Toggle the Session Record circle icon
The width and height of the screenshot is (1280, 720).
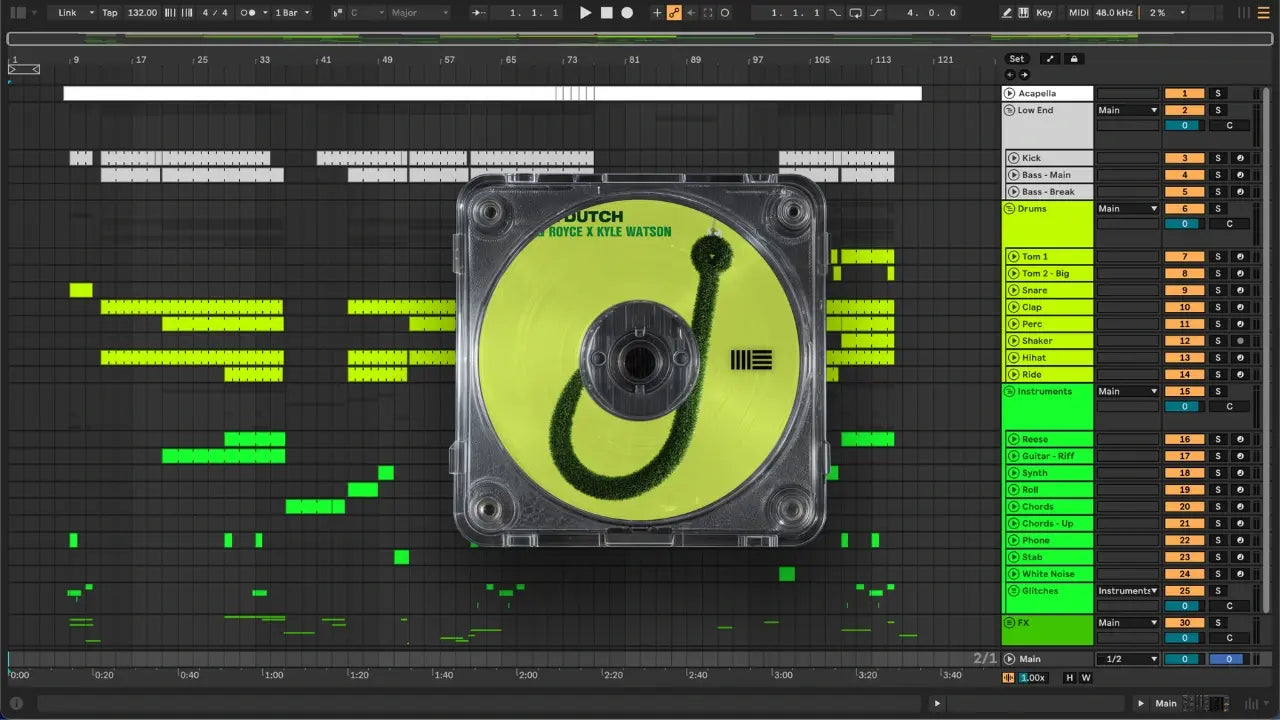pos(725,13)
